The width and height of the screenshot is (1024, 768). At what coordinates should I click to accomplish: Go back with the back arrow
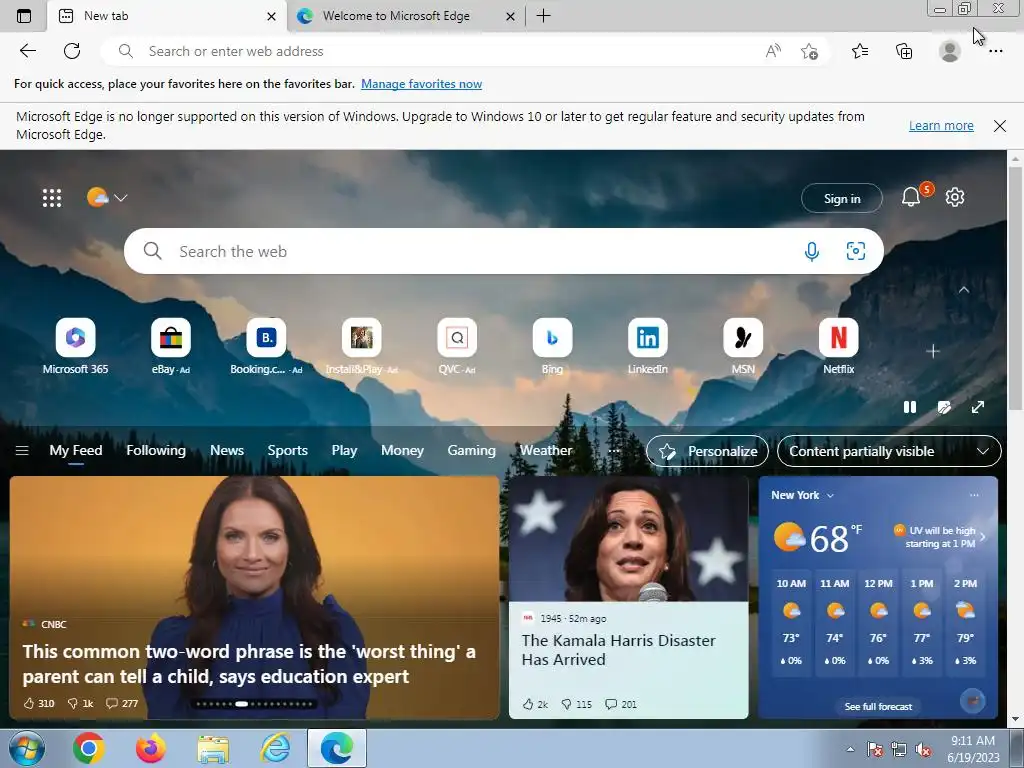coord(27,51)
